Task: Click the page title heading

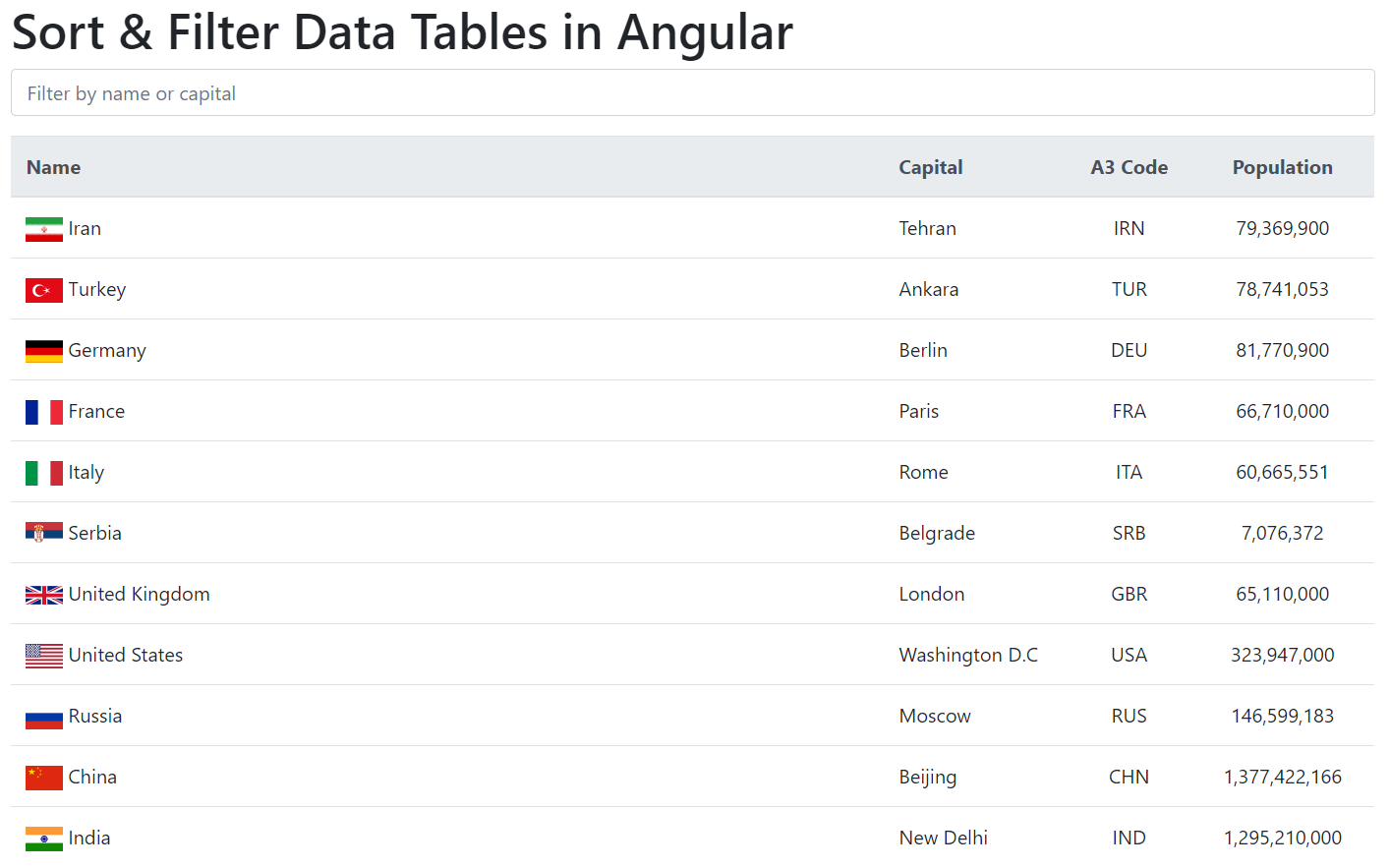Action: click(x=401, y=32)
